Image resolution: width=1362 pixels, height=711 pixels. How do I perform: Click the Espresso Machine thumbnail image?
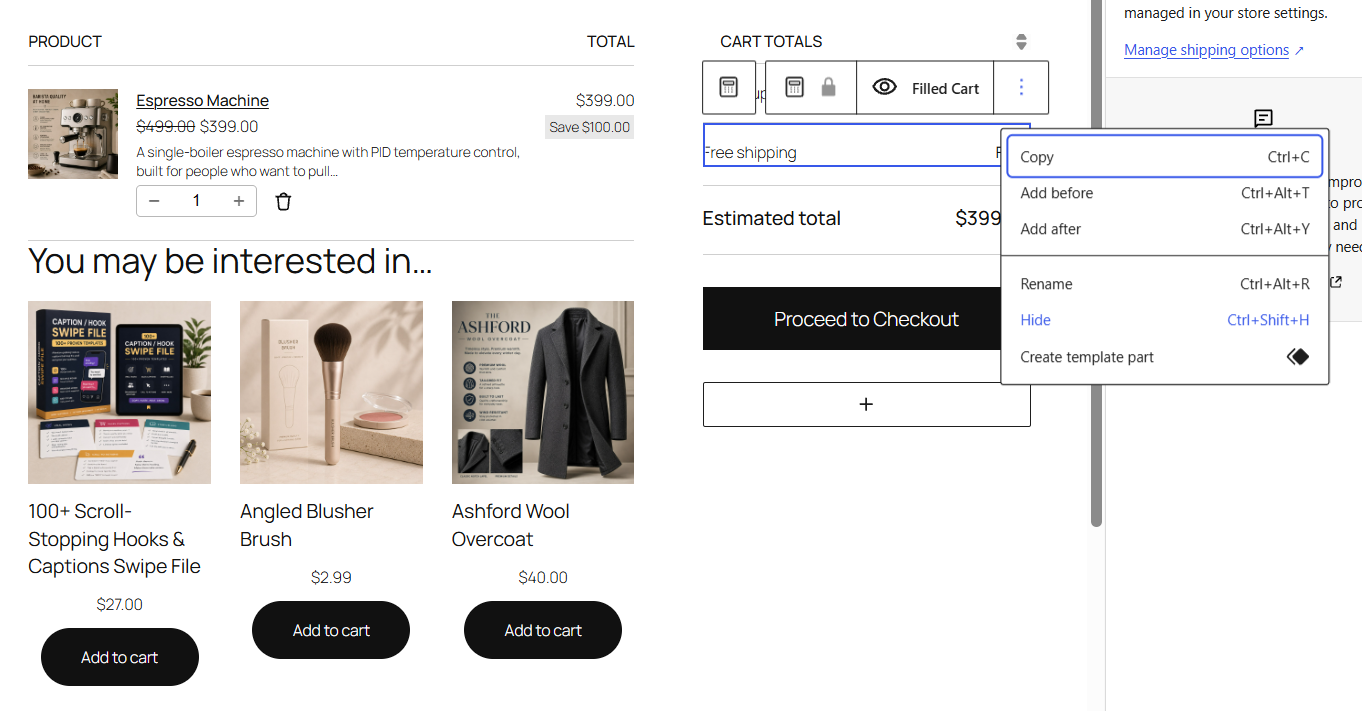(x=73, y=134)
